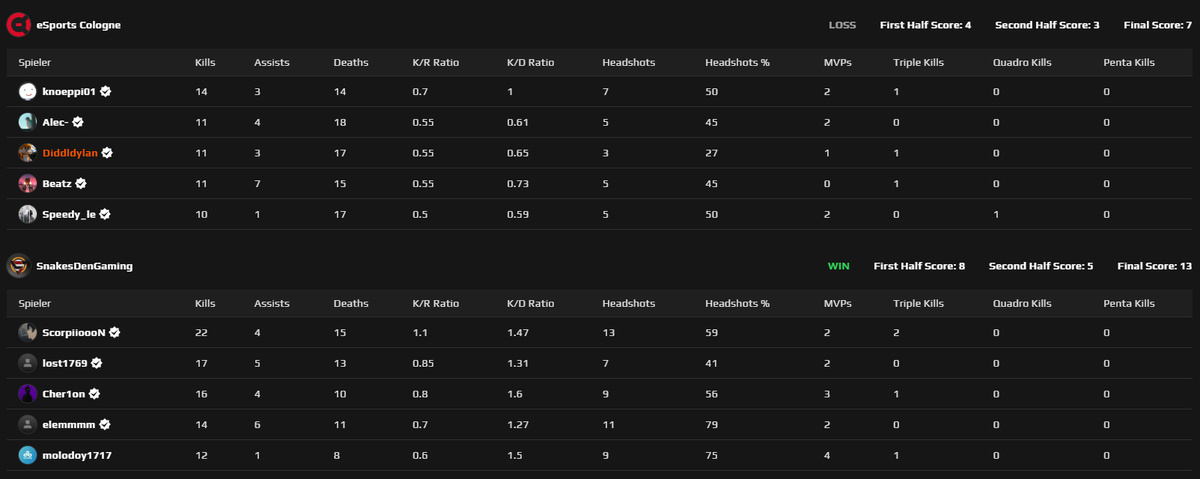The image size is (1200, 479).
Task: Click SnakesDenGaming Final Score: 13 text
Action: click(1155, 266)
